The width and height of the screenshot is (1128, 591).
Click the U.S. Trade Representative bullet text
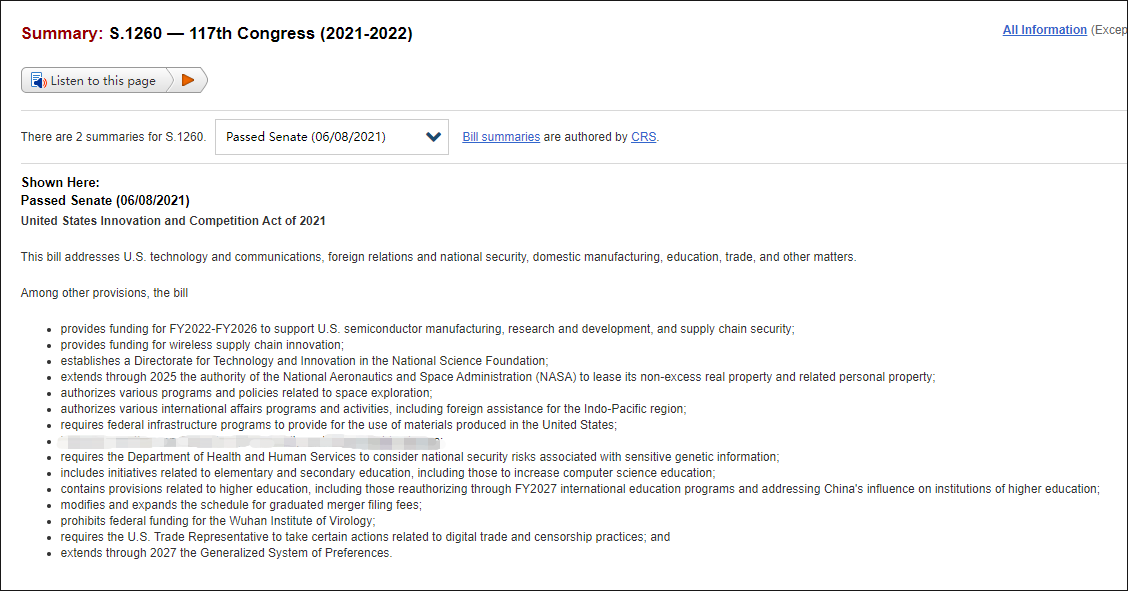(x=365, y=537)
